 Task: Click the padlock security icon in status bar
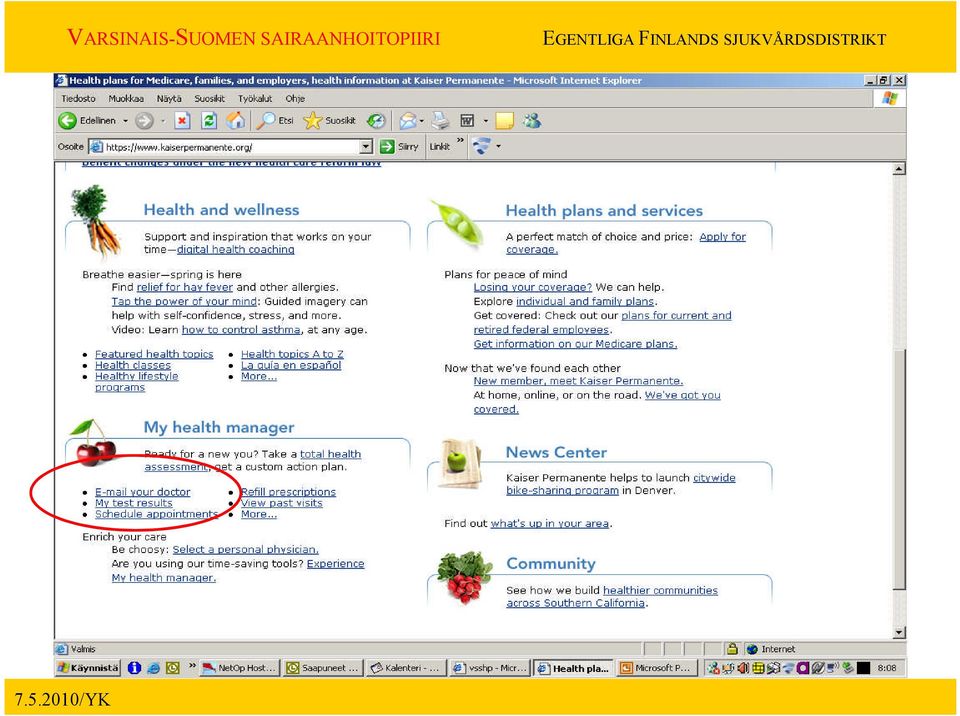pyautogui.click(x=731, y=649)
